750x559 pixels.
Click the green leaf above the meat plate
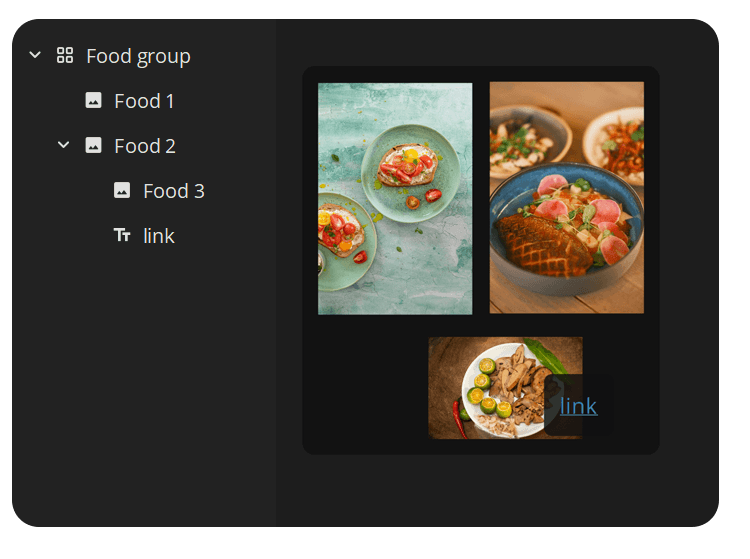tap(548, 354)
